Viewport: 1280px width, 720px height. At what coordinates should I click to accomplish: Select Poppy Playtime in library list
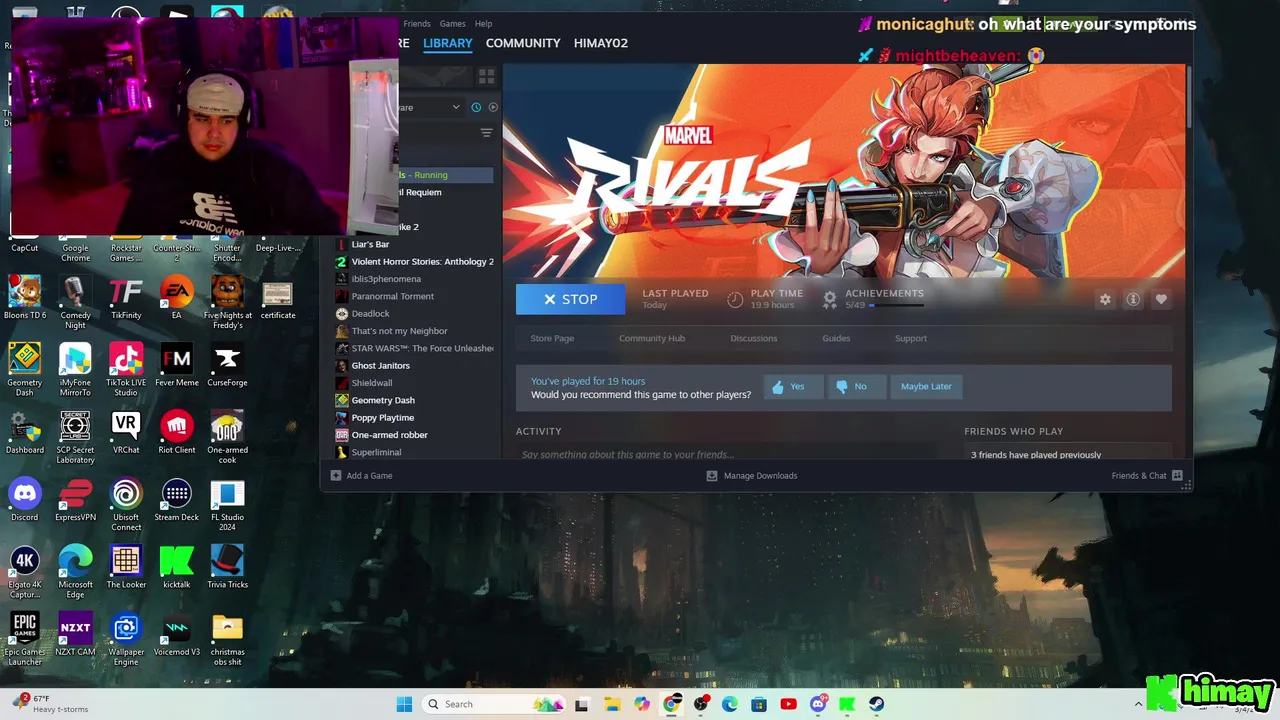click(x=375, y=418)
